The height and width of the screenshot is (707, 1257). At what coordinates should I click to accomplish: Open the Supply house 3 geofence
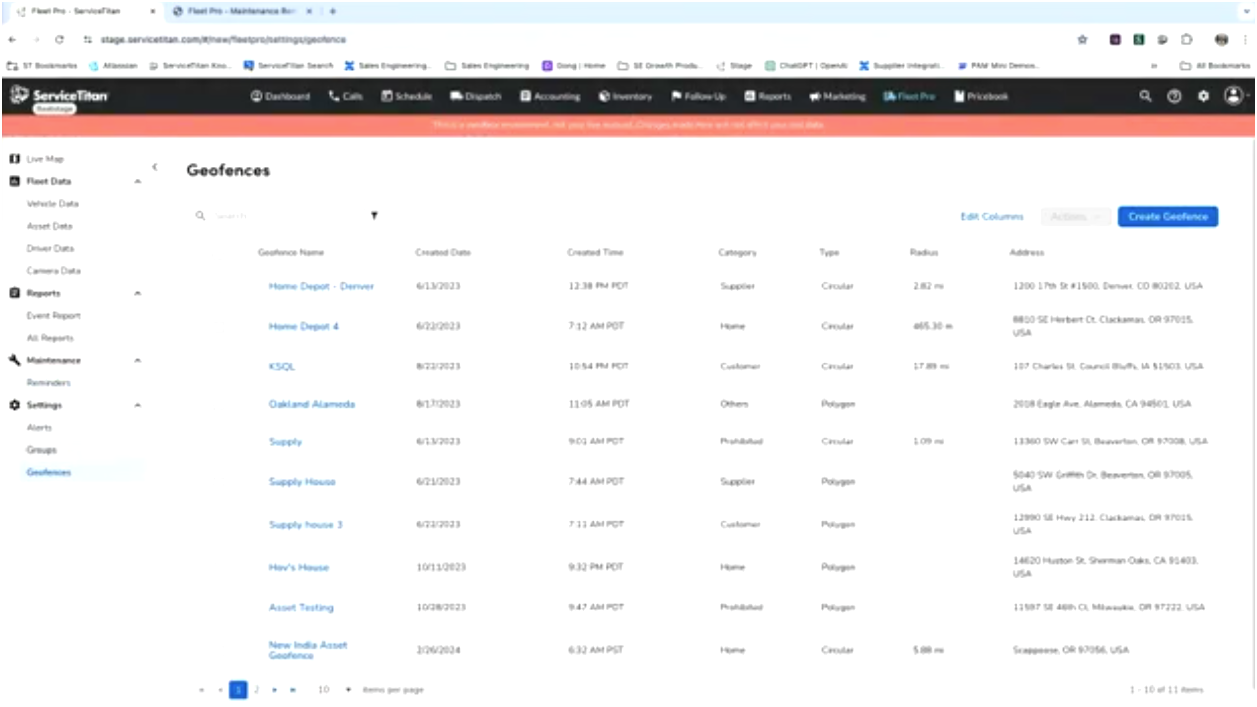(x=306, y=525)
